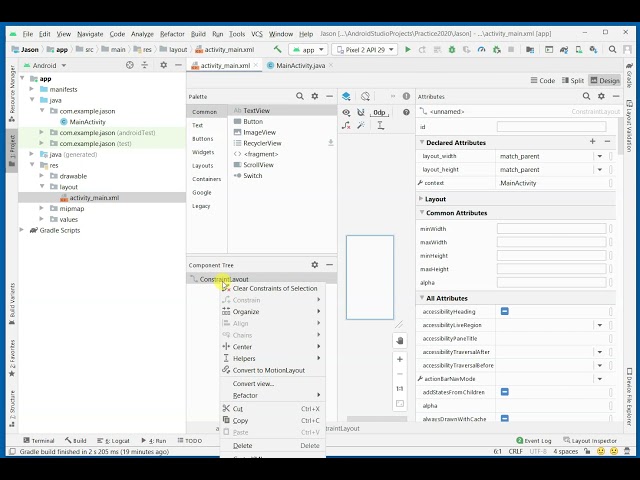Minimize the Palette panel
Viewport: 640px width, 480px height.
(329, 96)
